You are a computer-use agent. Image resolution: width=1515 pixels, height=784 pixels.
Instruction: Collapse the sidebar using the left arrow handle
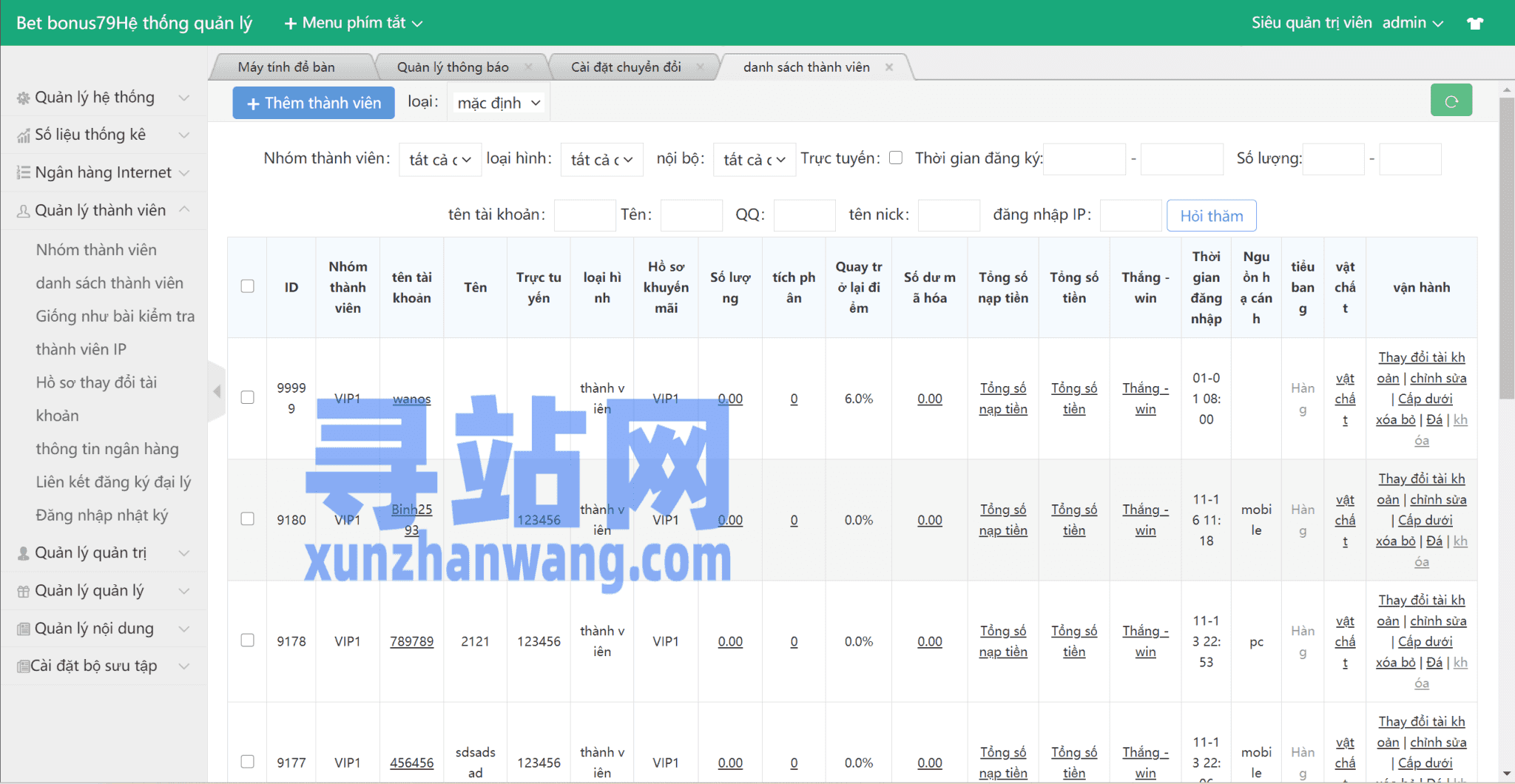217,391
